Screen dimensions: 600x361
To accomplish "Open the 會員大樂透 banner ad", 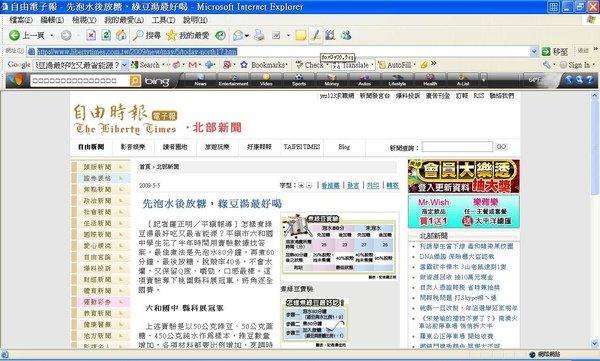I will click(x=463, y=176).
